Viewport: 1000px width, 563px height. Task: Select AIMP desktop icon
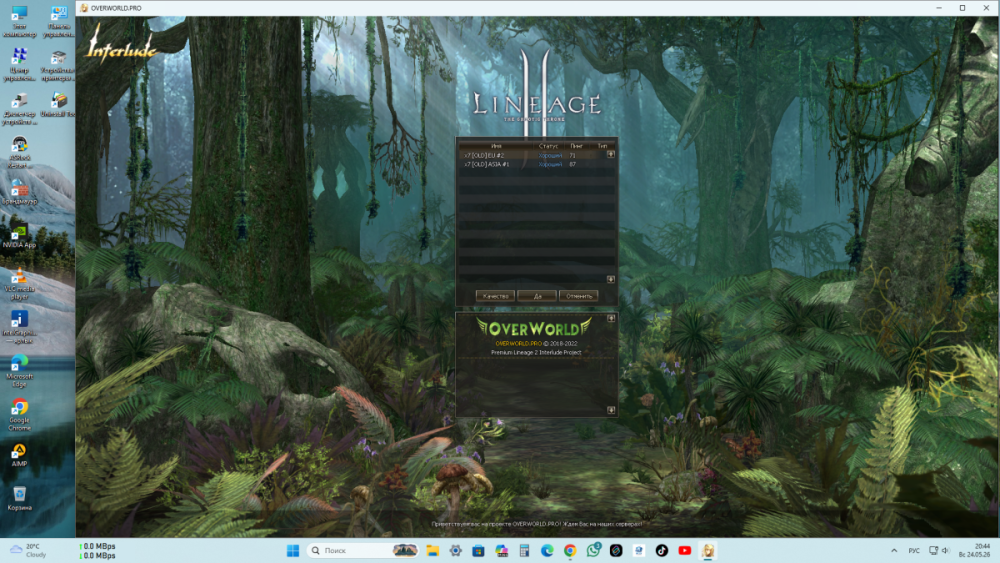[x=19, y=455]
